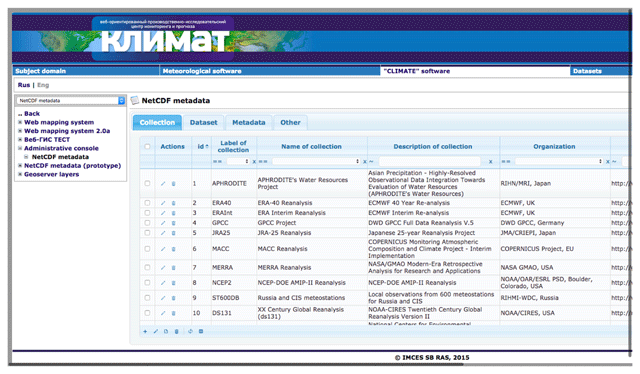Click the copy record icon in footer
Viewport: 640px width, 374px height.
[166, 331]
